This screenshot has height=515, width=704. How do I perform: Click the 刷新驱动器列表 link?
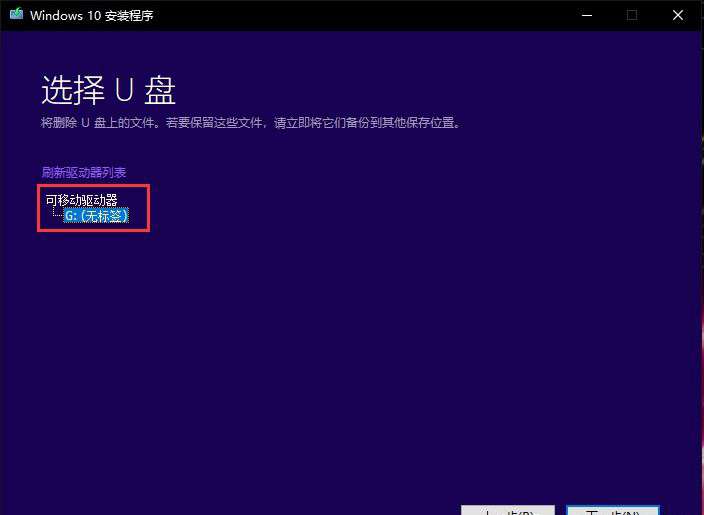tap(84, 172)
